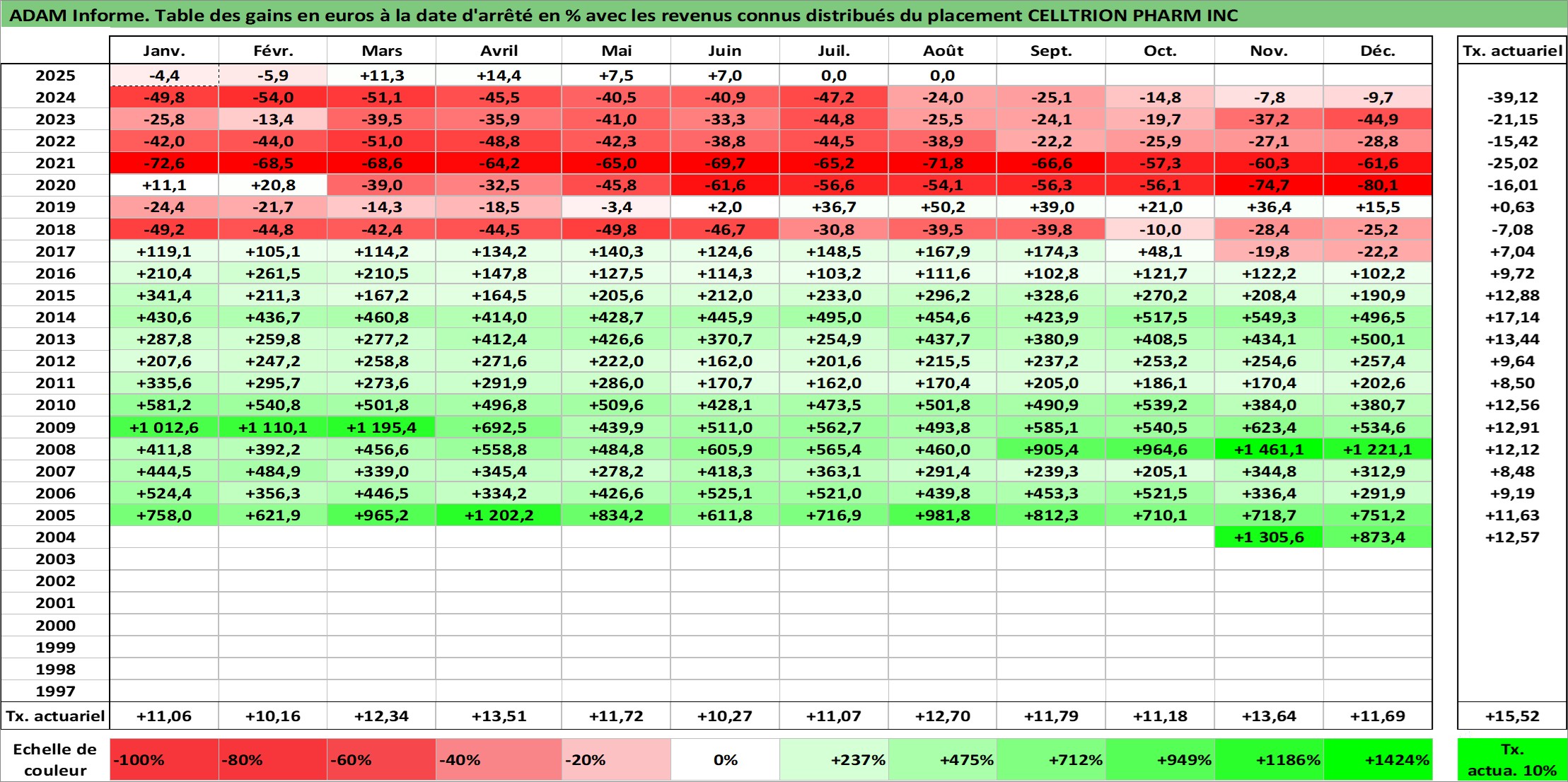The height and width of the screenshot is (782, 1568).
Task: Click the 2008 year row label
Action: coord(55,449)
